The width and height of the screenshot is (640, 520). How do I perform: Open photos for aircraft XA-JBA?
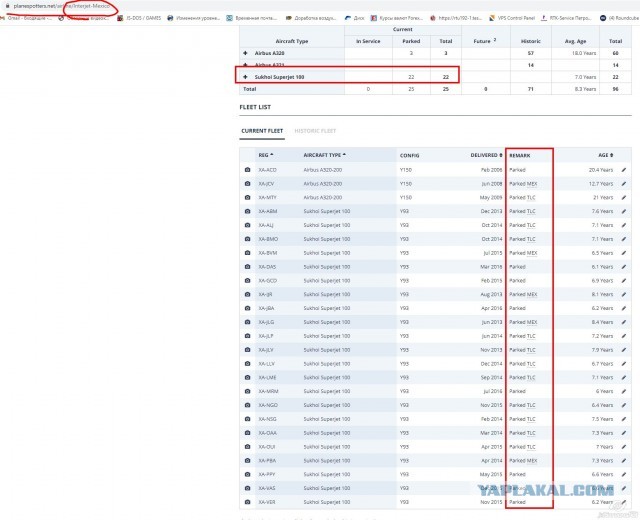[x=247, y=308]
